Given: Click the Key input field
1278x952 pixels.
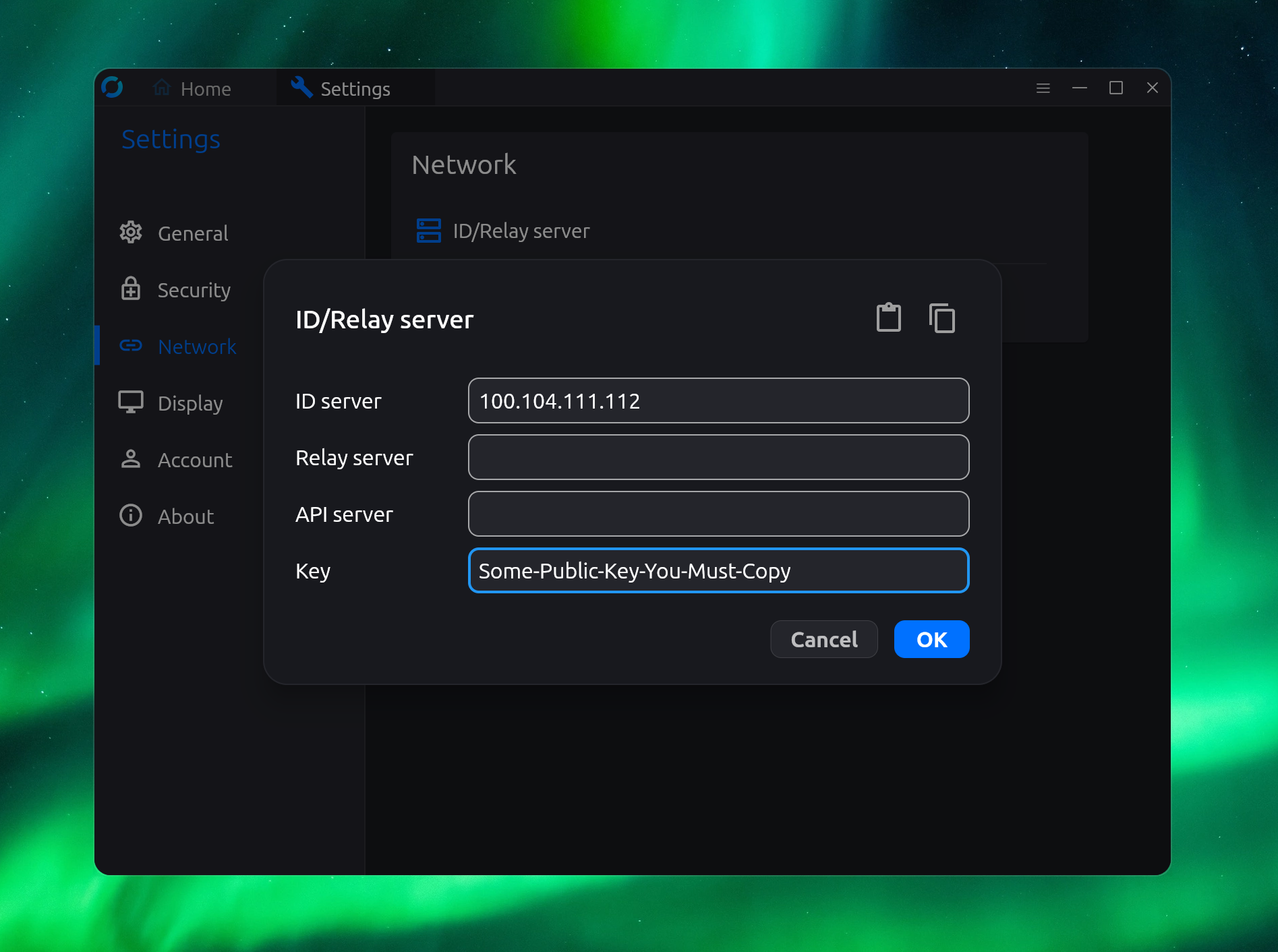Looking at the screenshot, I should [718, 570].
